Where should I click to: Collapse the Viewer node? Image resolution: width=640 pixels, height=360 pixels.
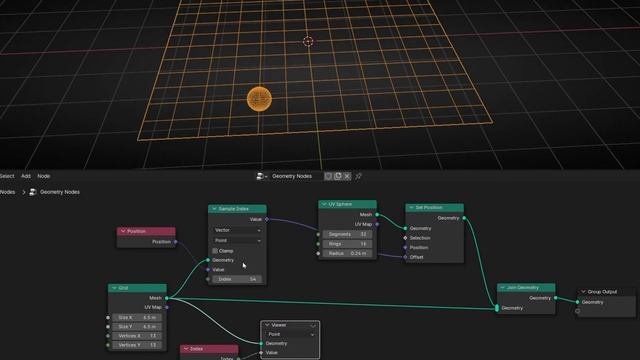267,325
